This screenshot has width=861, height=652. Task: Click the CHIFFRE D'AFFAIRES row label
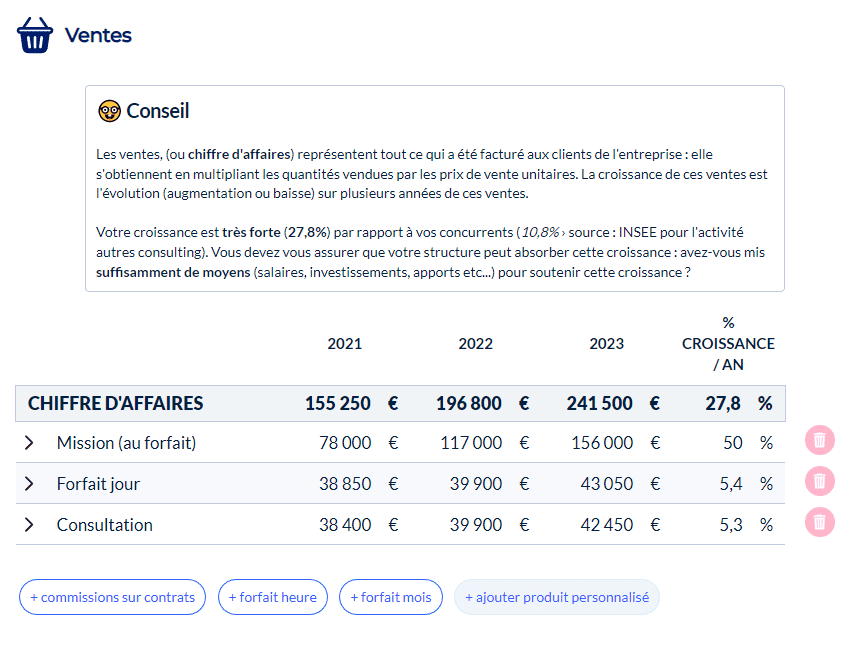pos(116,404)
